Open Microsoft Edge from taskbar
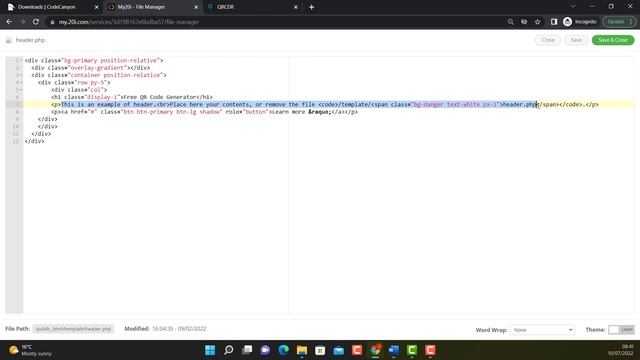 [x=284, y=350]
